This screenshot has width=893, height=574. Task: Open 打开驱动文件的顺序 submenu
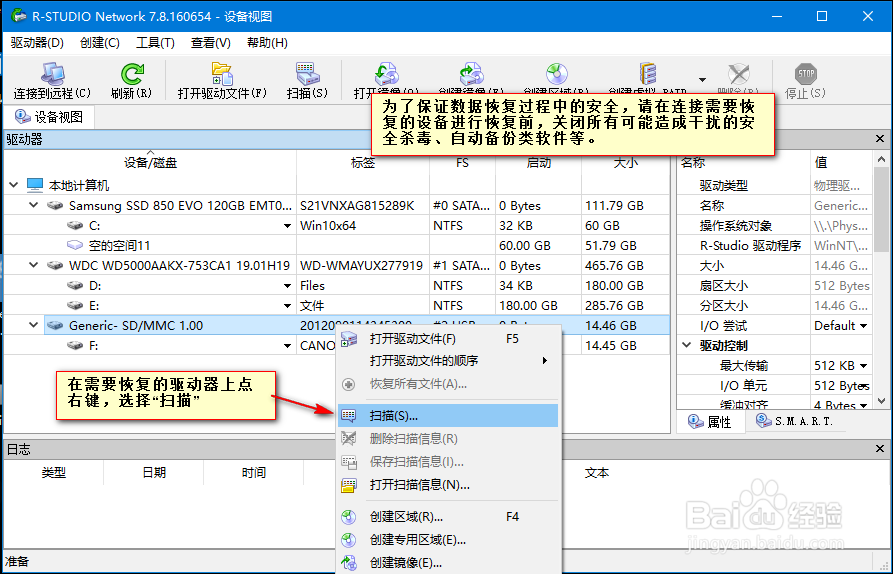[x=448, y=360]
